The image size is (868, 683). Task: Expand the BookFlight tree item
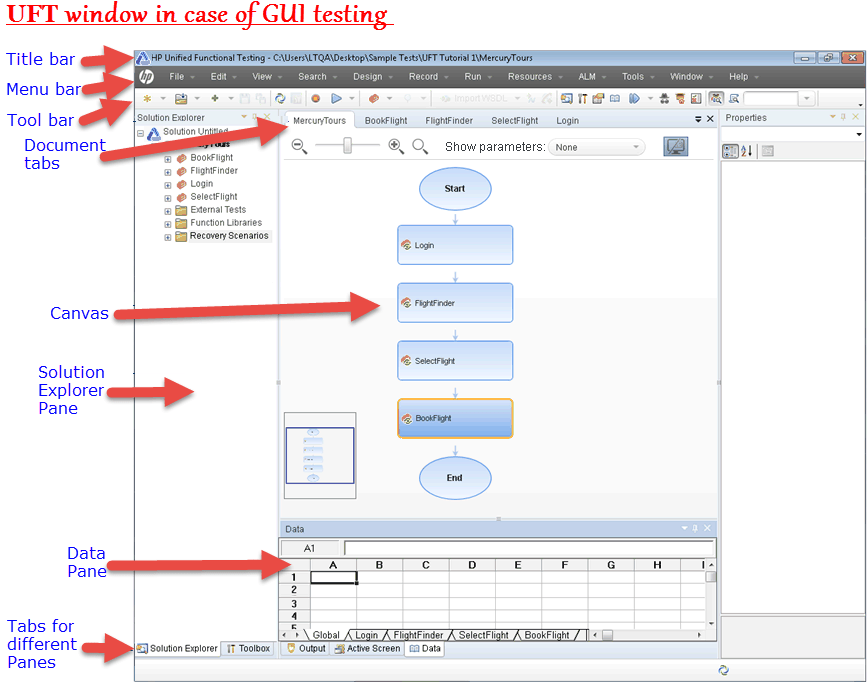pyautogui.click(x=166, y=157)
